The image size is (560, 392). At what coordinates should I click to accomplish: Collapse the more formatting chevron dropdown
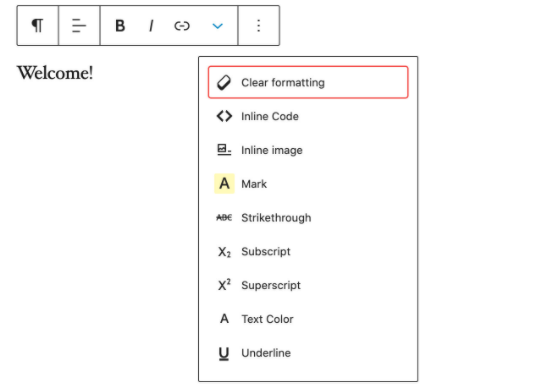(218, 26)
